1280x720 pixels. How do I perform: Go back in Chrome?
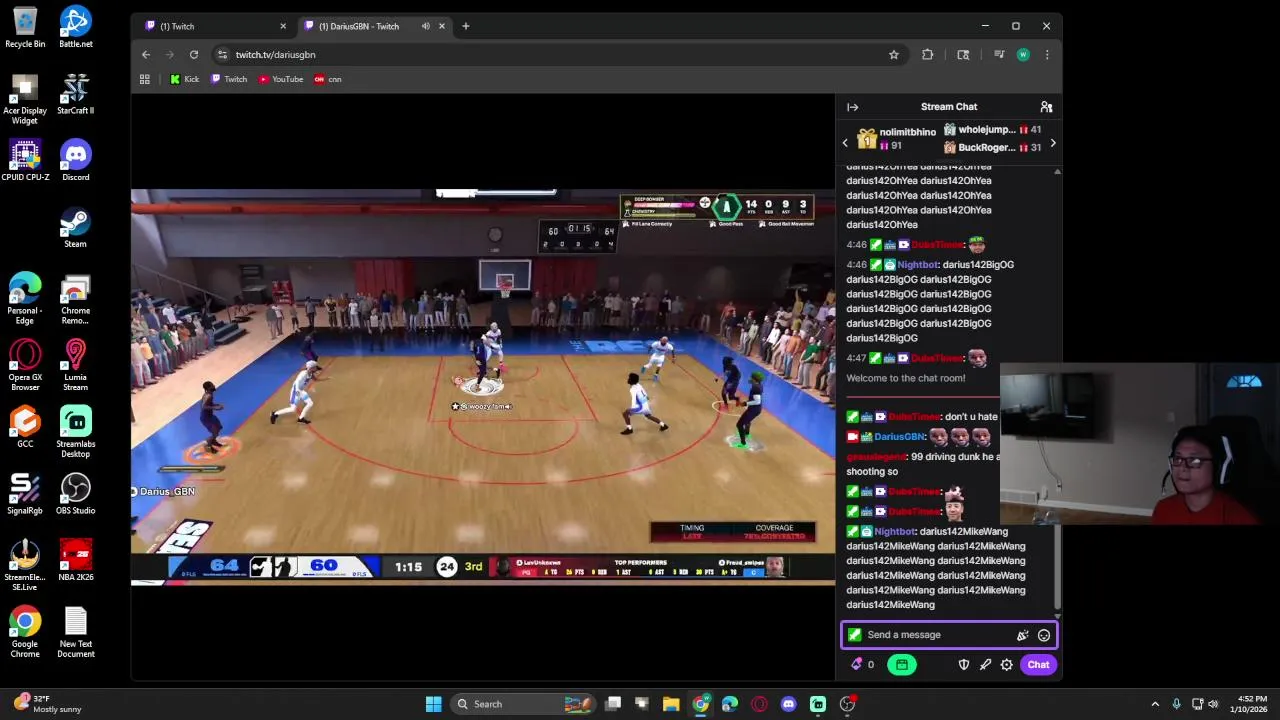(x=146, y=55)
